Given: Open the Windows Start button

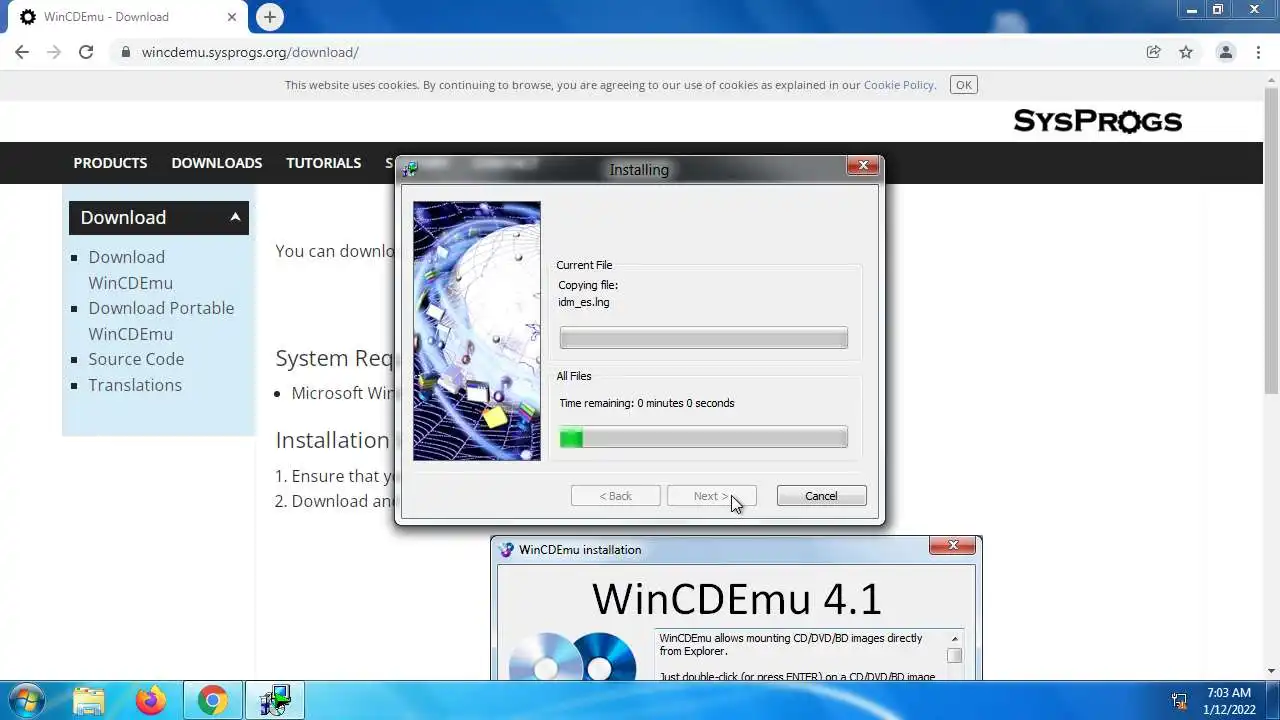Looking at the screenshot, I should click(25, 700).
